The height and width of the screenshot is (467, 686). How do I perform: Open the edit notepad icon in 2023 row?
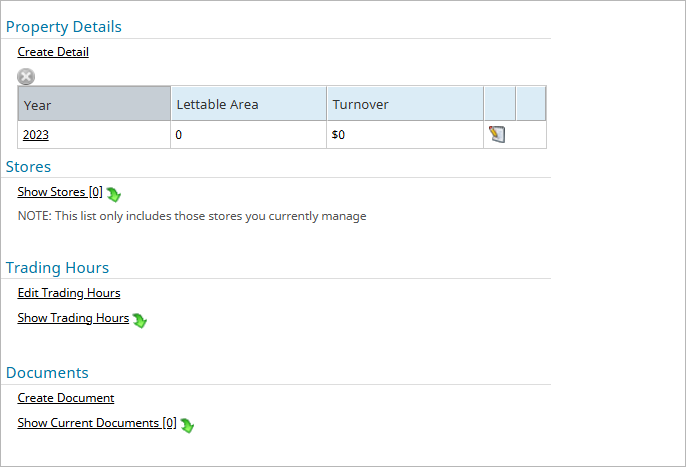click(x=497, y=134)
